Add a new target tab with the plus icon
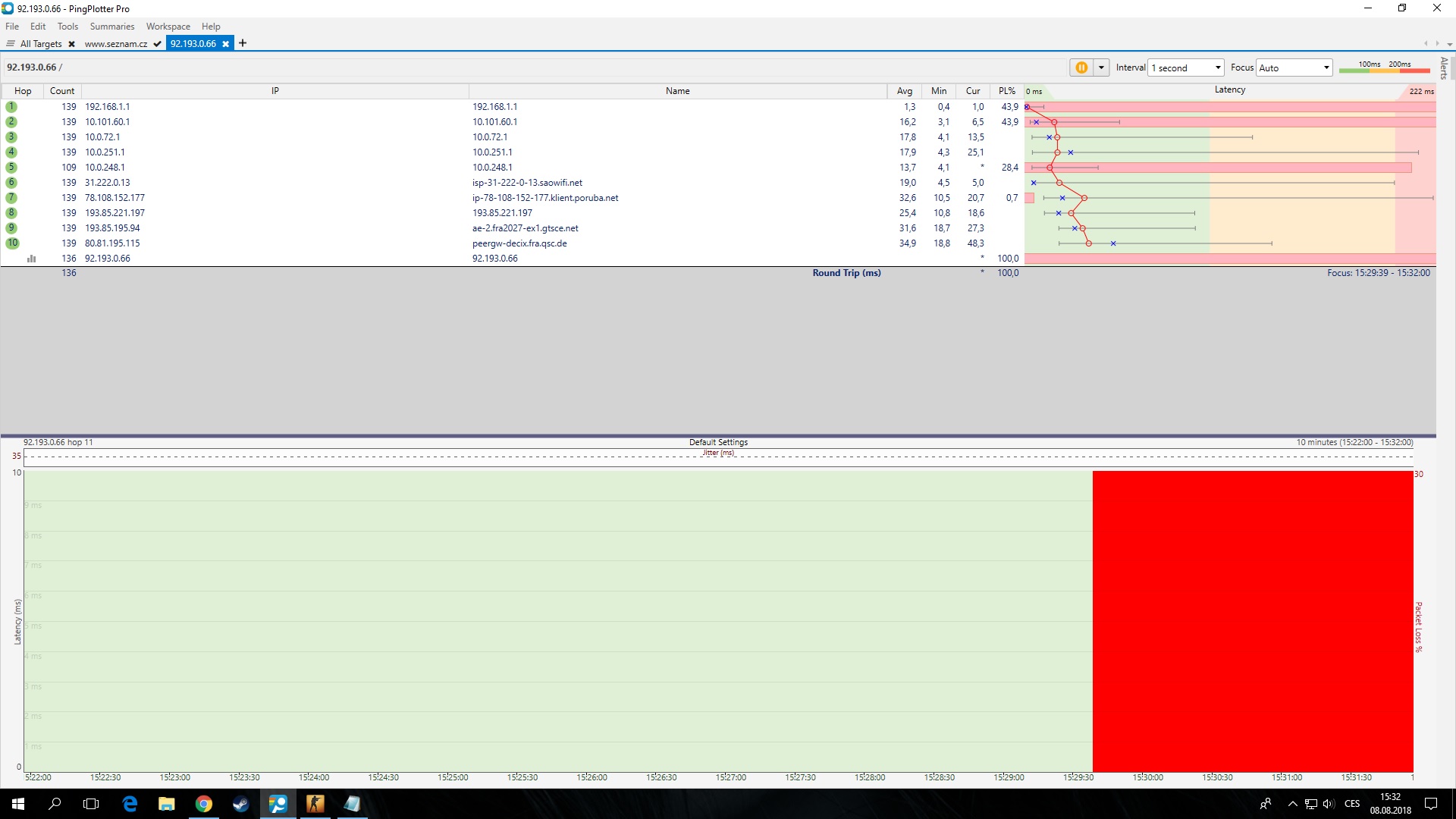1456x819 pixels. 243,43
